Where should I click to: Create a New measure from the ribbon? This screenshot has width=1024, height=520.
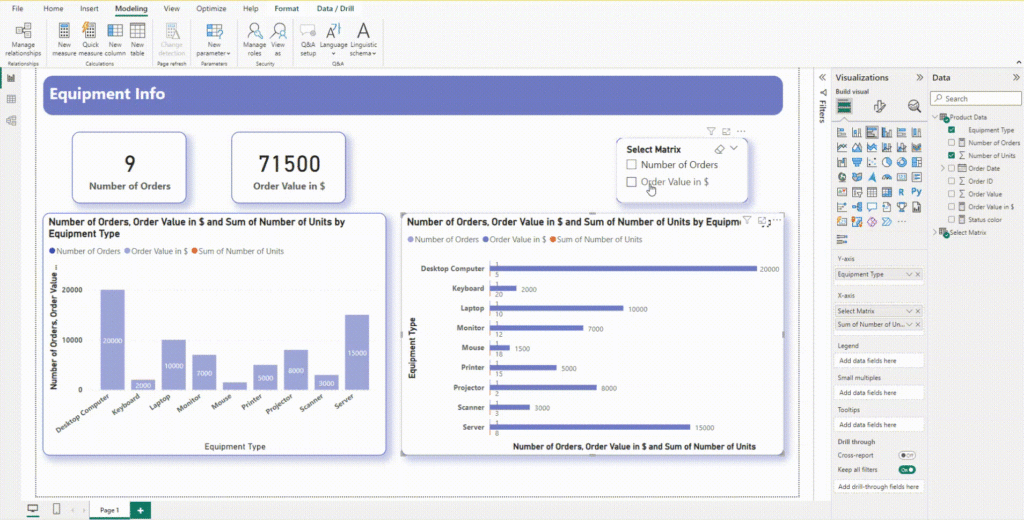click(65, 38)
